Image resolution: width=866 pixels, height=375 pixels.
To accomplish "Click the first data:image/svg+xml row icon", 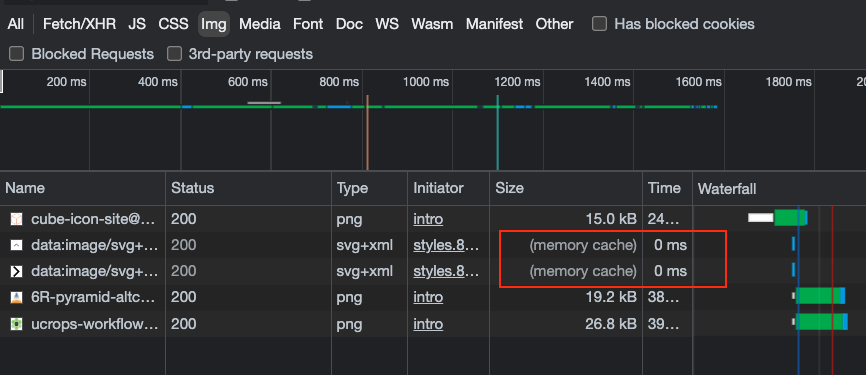I will point(17,245).
